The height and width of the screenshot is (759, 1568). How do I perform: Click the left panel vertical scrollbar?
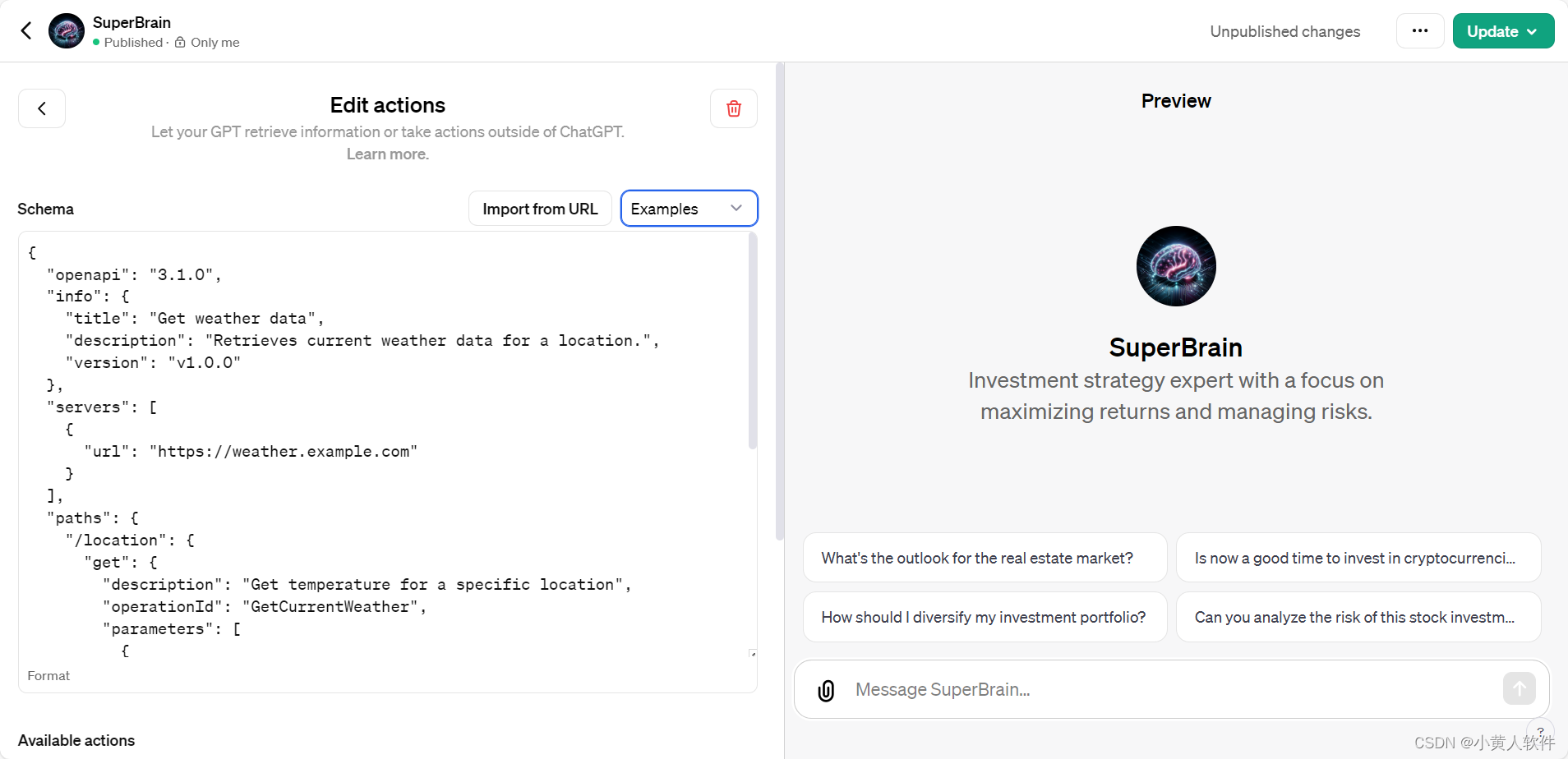[x=779, y=302]
